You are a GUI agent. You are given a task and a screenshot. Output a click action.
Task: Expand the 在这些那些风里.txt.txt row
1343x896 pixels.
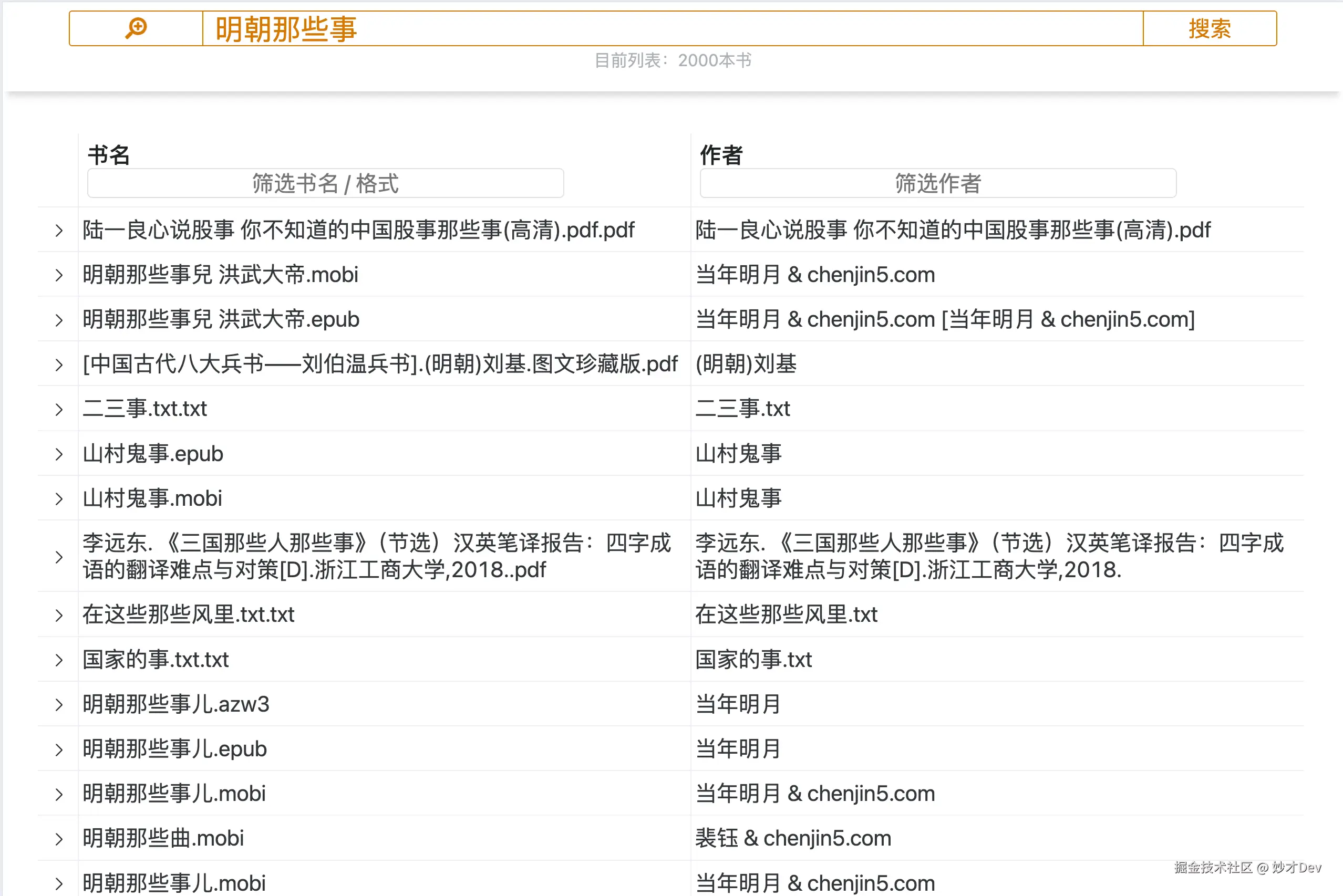point(59,615)
